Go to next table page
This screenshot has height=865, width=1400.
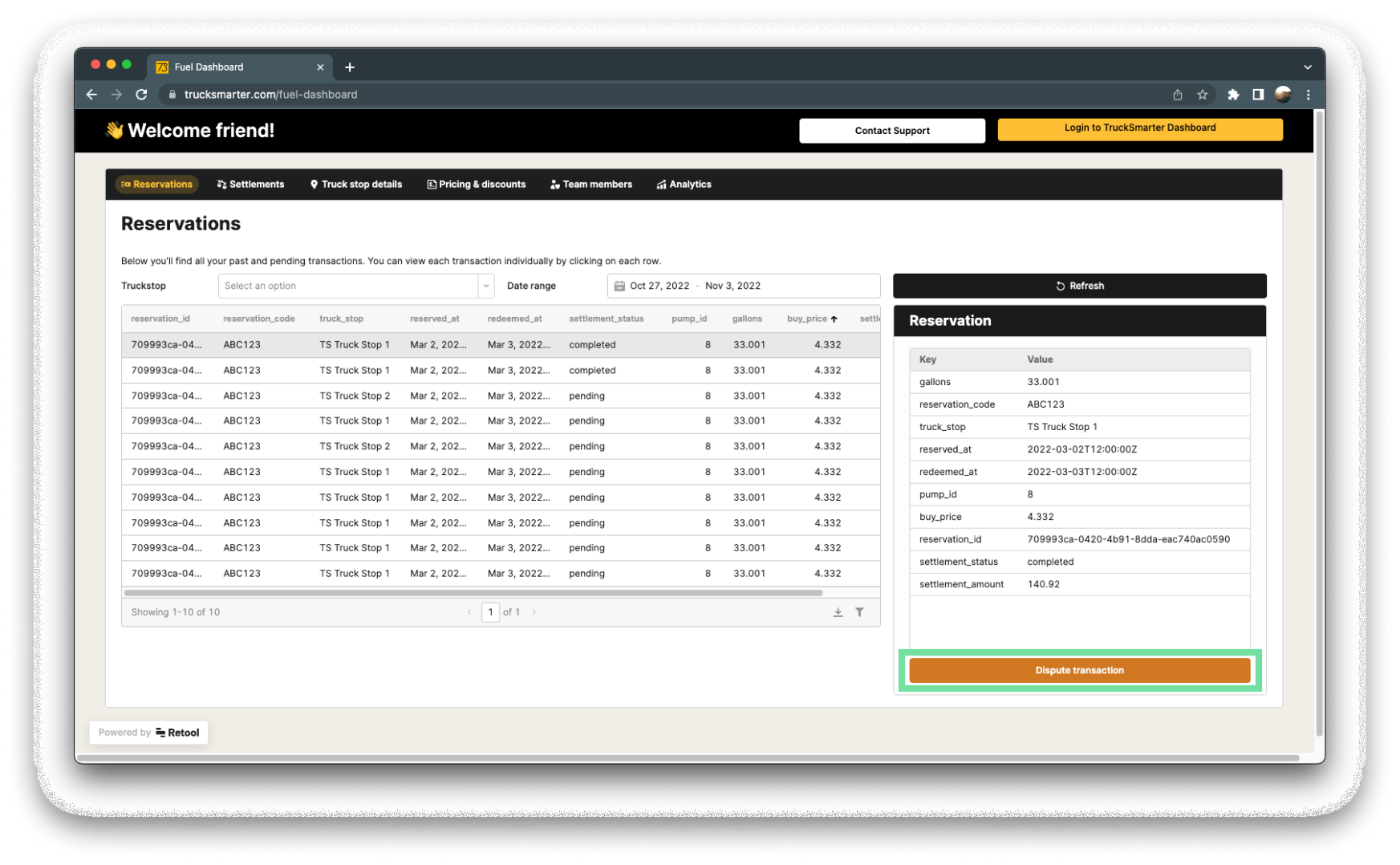click(534, 612)
